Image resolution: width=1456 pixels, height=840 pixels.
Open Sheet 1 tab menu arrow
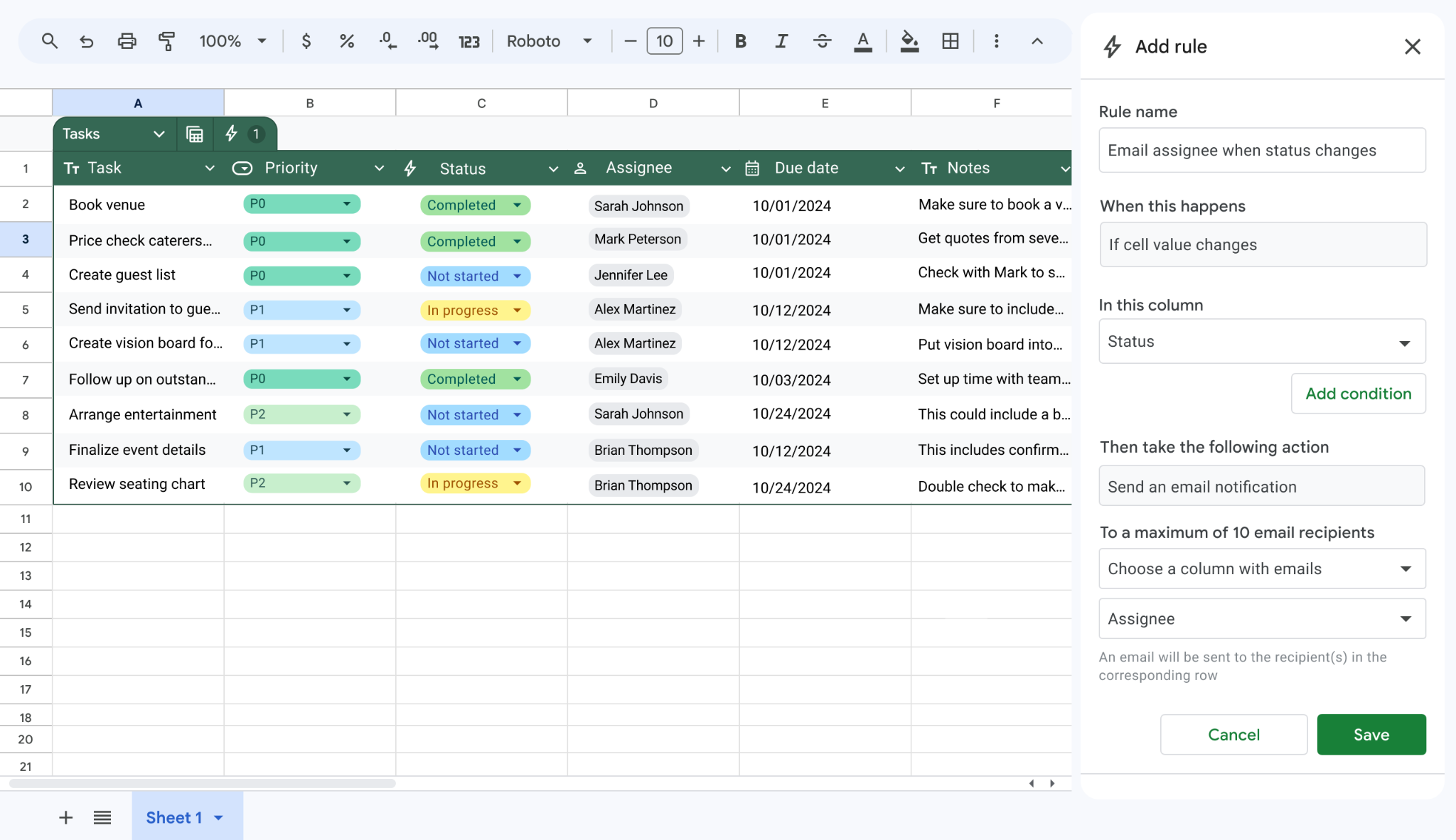click(219, 818)
